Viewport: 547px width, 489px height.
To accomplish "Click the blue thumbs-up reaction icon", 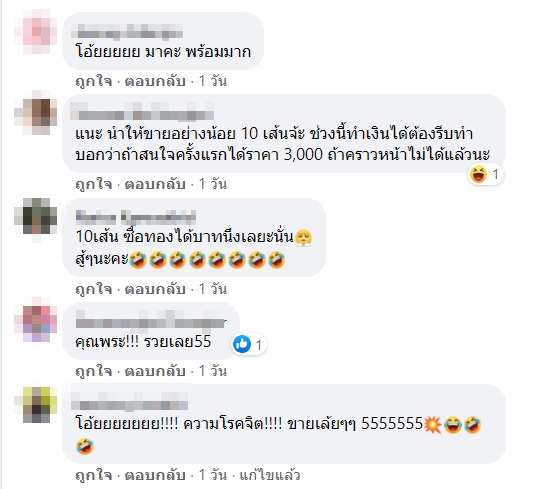I will coord(242,345).
